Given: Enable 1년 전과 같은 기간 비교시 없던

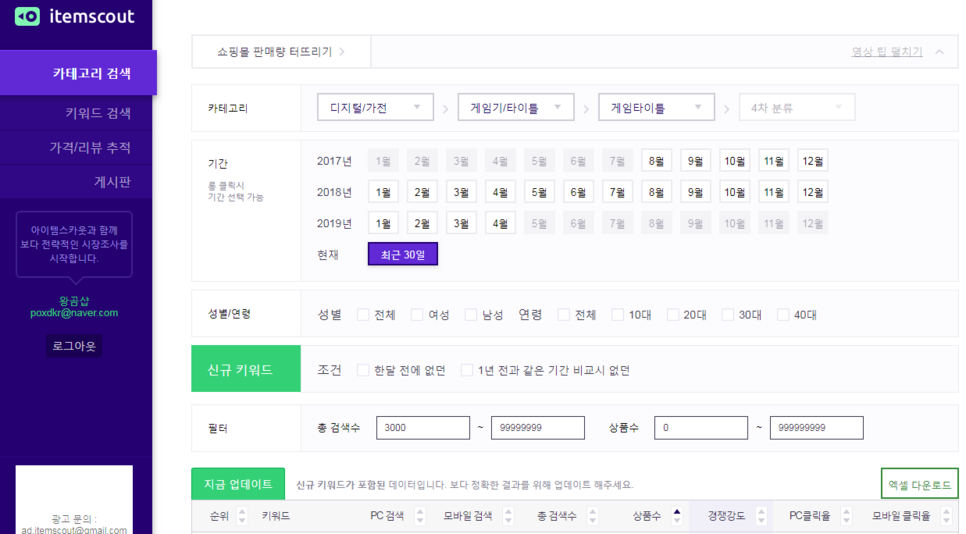Looking at the screenshot, I should pyautogui.click(x=467, y=370).
